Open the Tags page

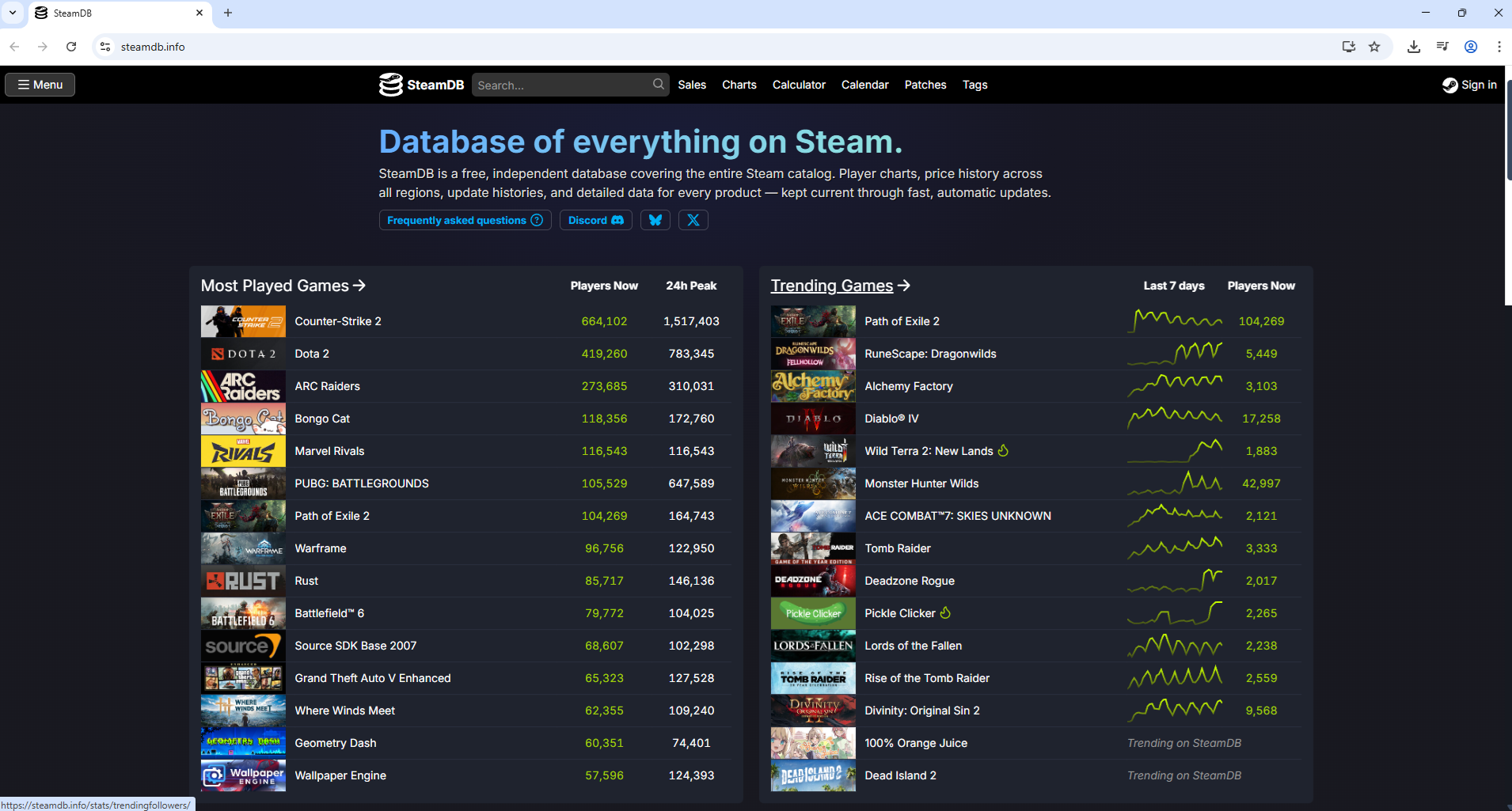coord(974,85)
